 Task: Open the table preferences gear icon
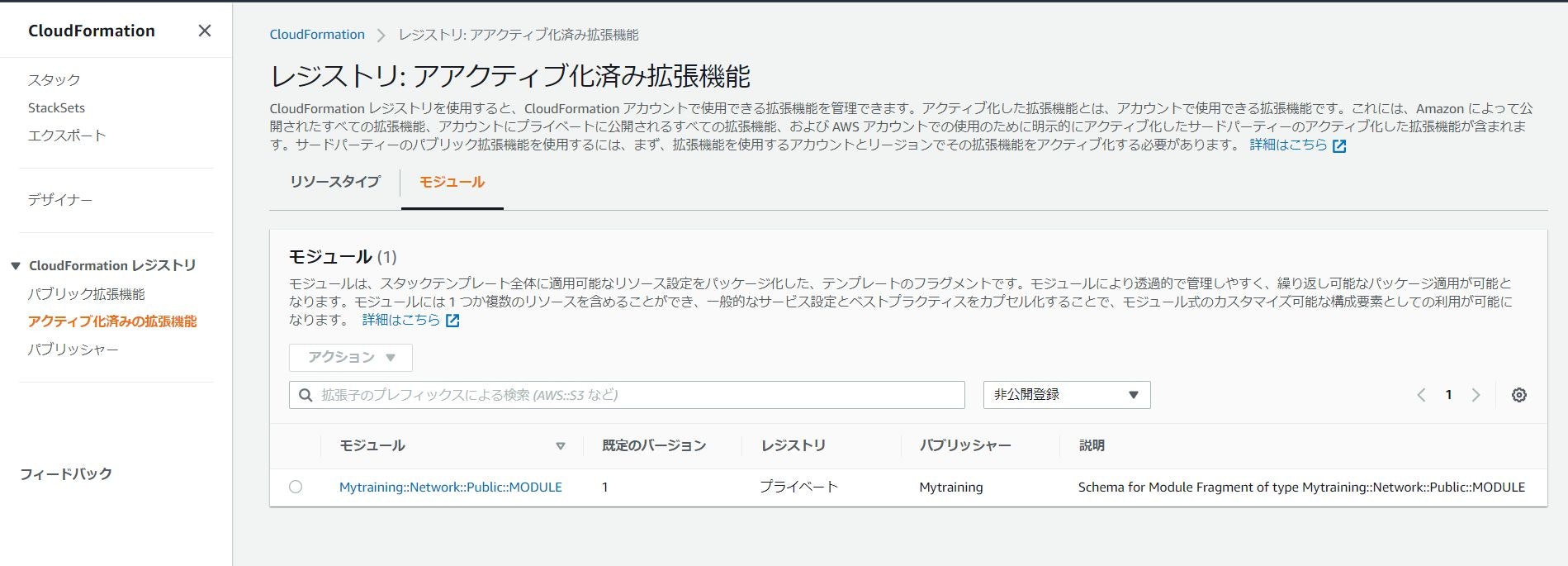1518,395
